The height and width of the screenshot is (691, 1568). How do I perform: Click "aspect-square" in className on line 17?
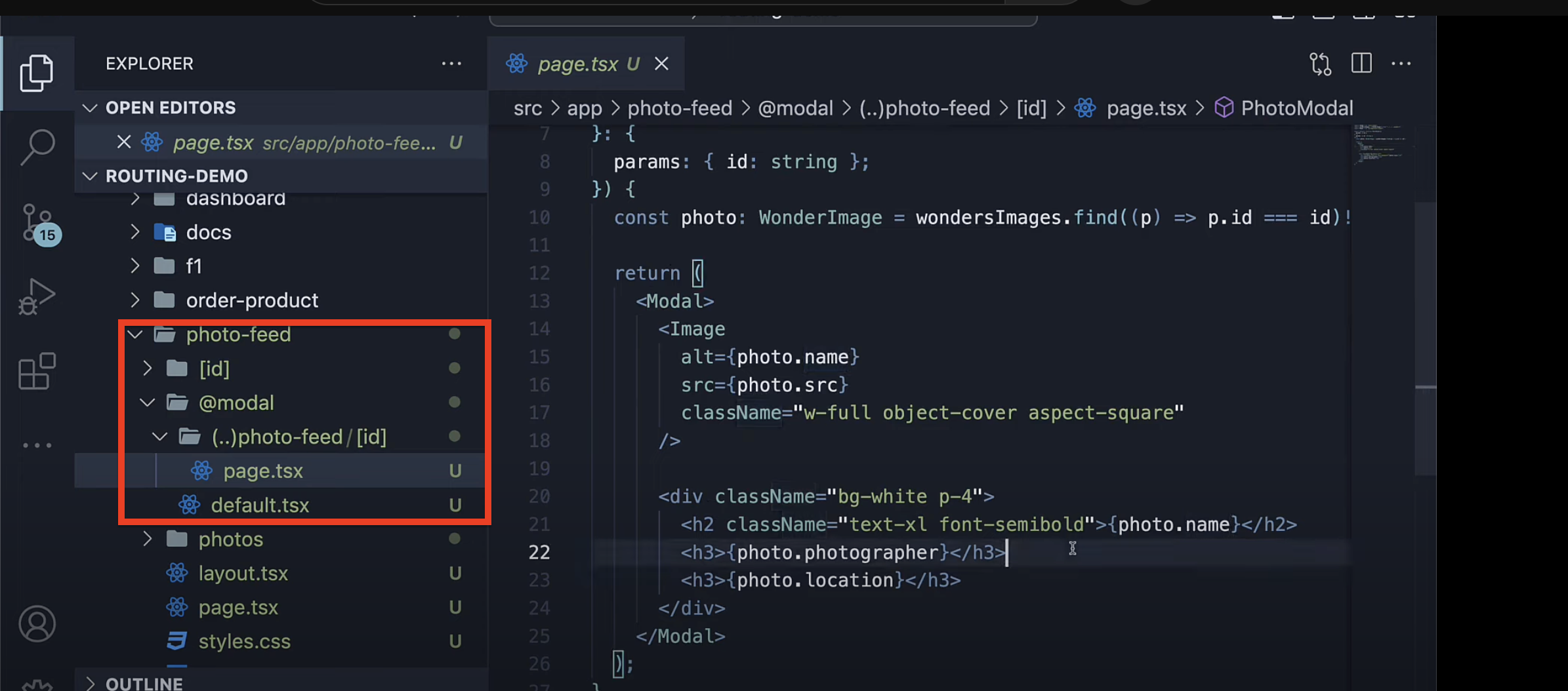(x=1100, y=412)
